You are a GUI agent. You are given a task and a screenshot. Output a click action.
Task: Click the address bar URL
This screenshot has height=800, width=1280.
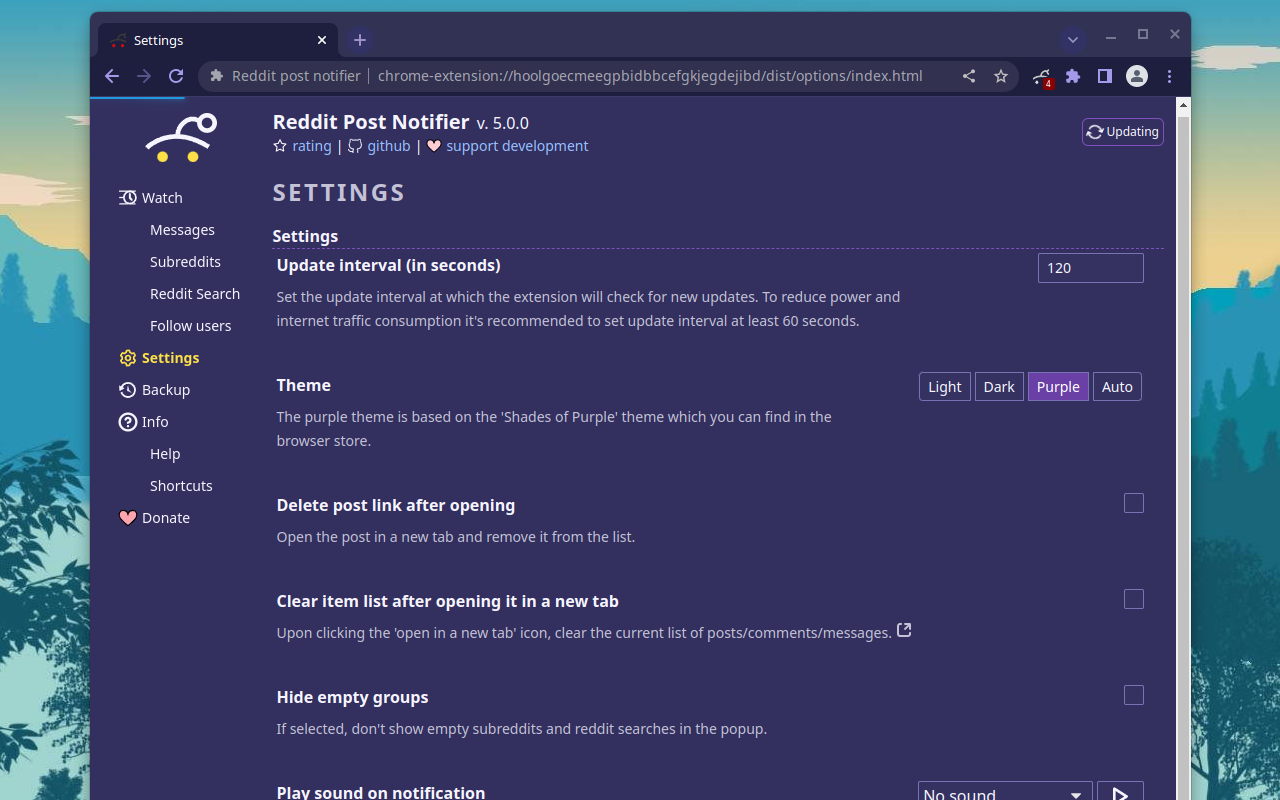click(x=650, y=76)
